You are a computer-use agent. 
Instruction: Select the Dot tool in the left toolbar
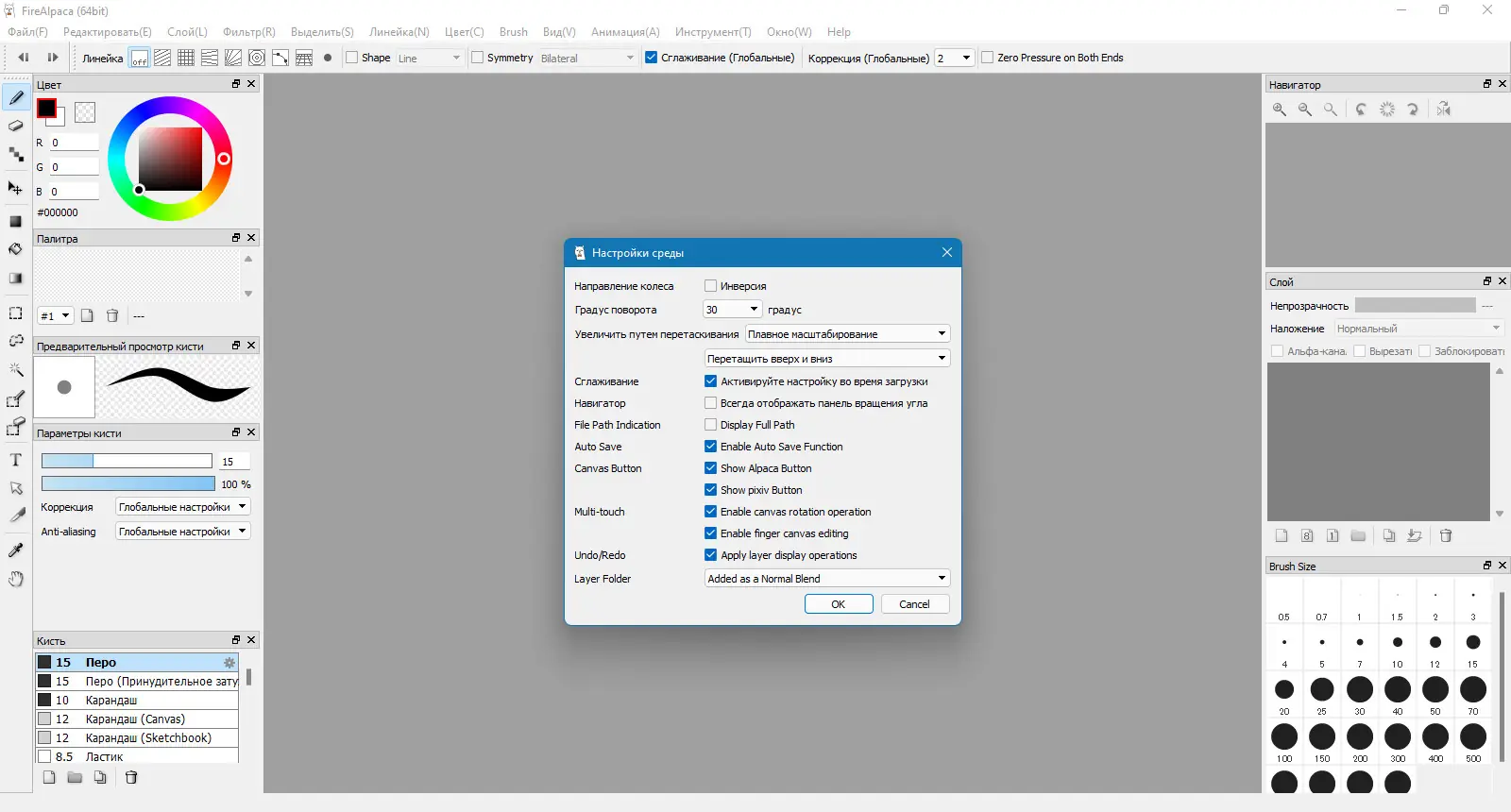(16, 154)
